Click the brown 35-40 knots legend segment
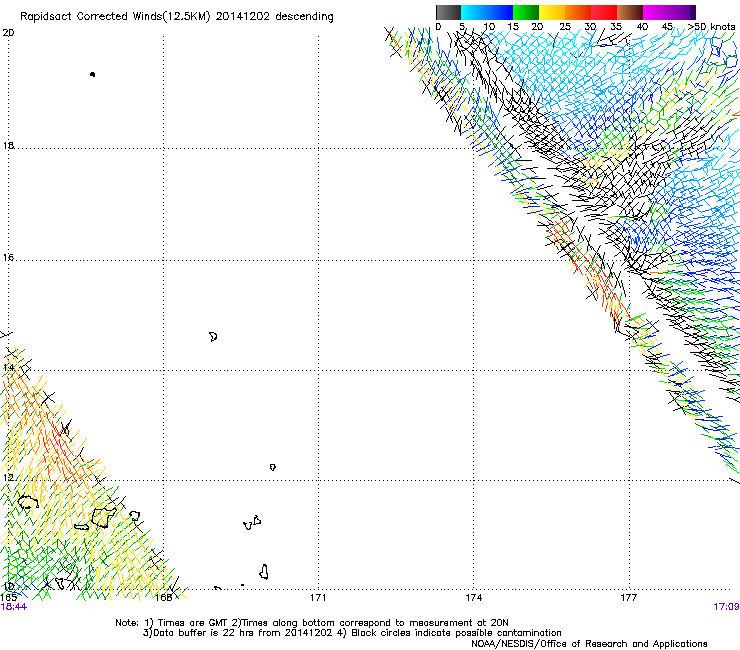 [630, 12]
